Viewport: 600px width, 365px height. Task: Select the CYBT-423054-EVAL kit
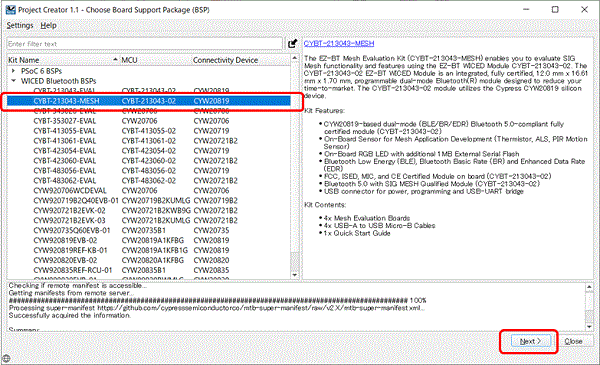65,151
